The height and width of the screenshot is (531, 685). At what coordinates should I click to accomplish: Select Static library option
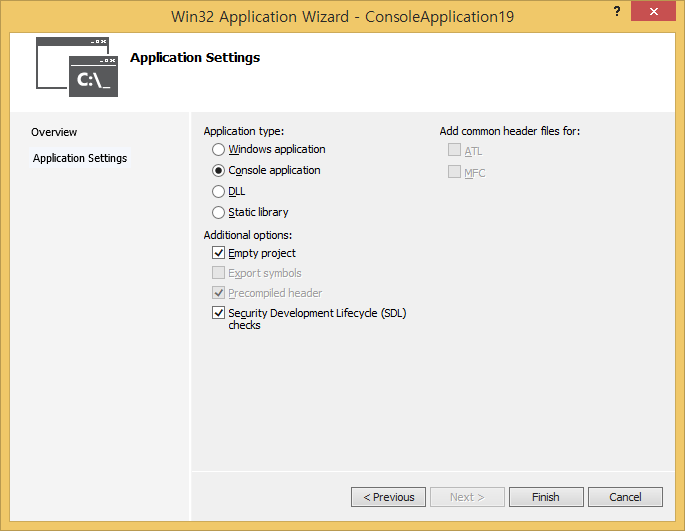[x=219, y=213]
